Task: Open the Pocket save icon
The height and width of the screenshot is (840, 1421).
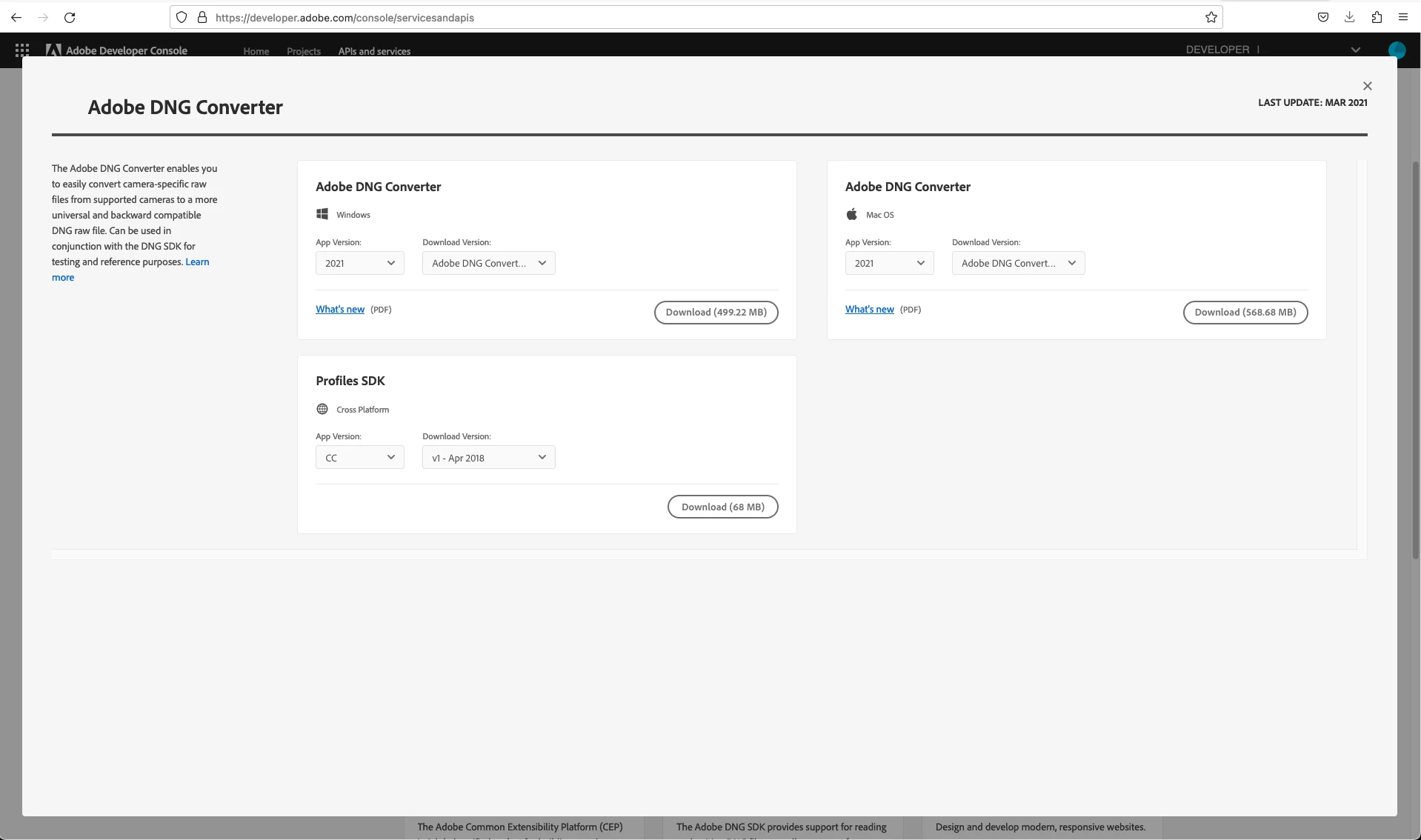Action: point(1323,17)
